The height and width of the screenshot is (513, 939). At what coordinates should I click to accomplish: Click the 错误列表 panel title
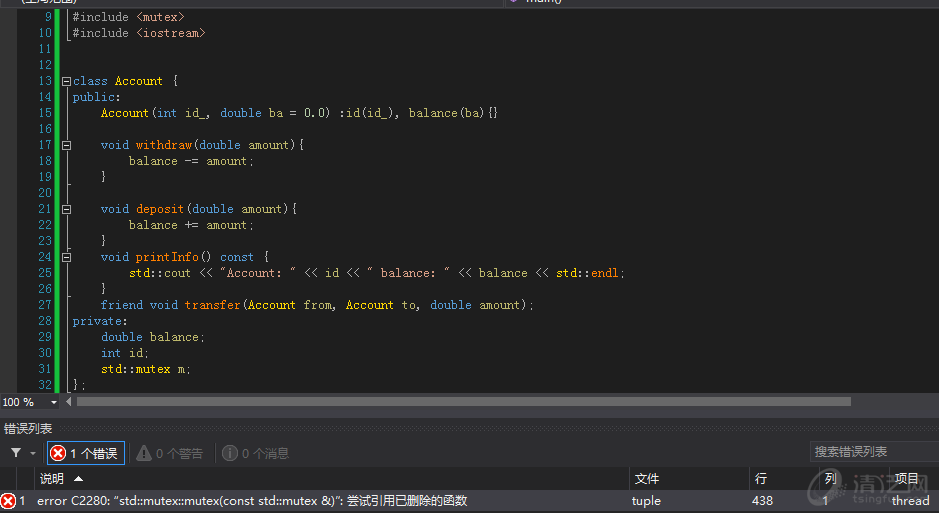tap(28, 428)
